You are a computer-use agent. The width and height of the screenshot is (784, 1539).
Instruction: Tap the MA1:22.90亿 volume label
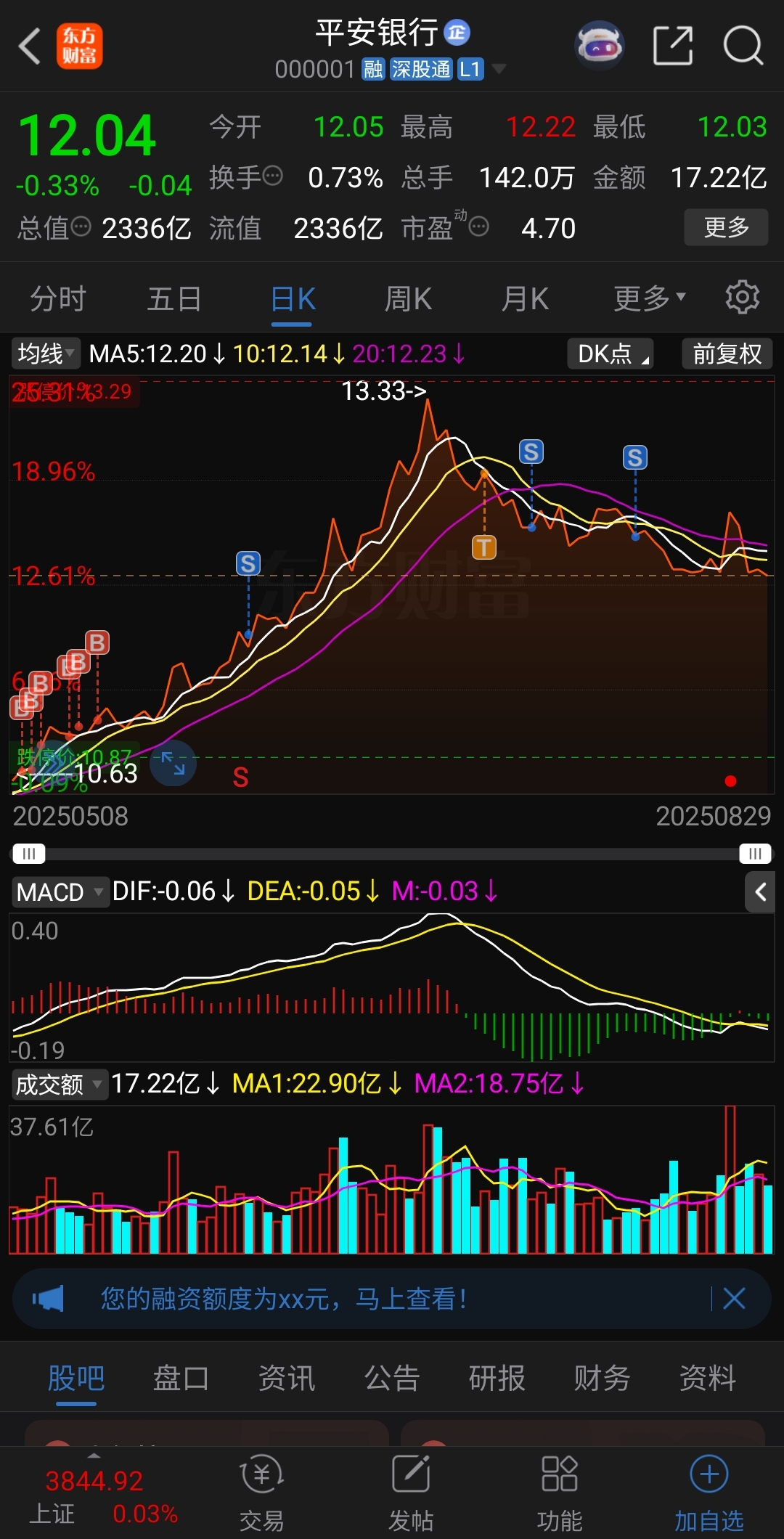(306, 1084)
